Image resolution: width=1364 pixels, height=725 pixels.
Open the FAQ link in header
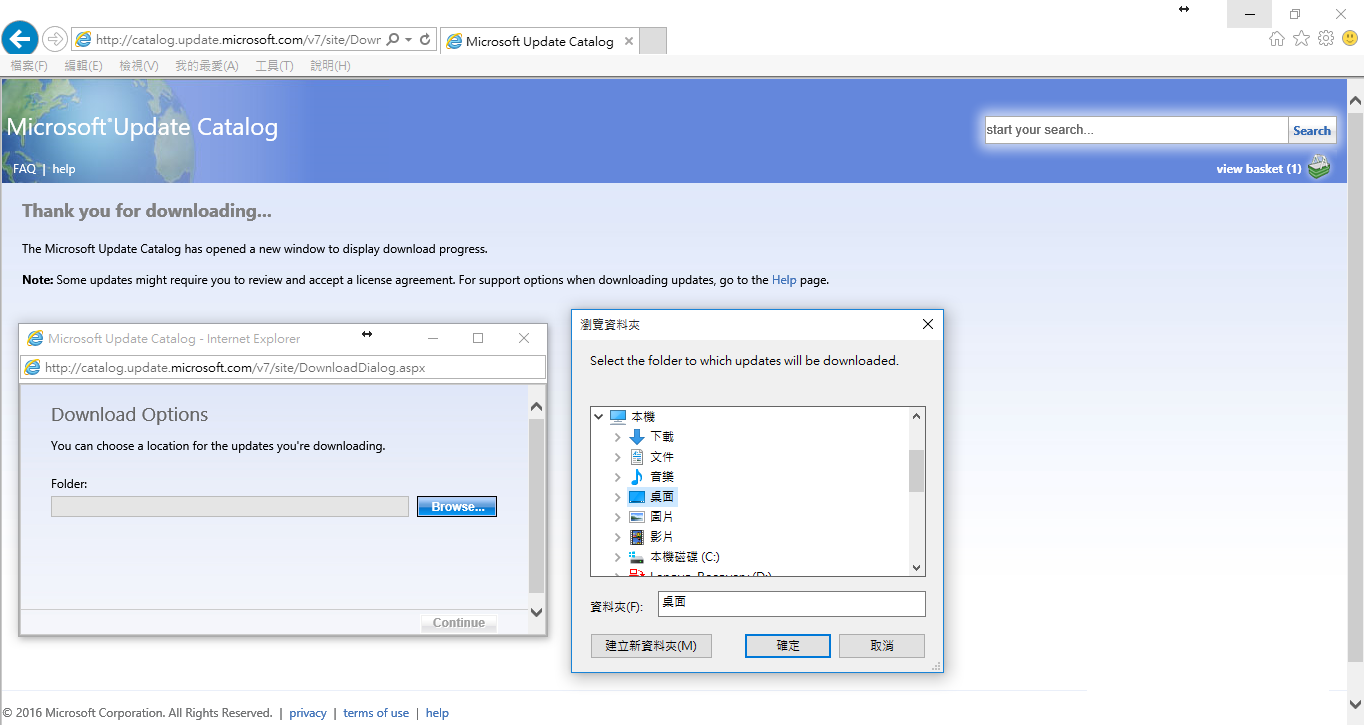[24, 169]
